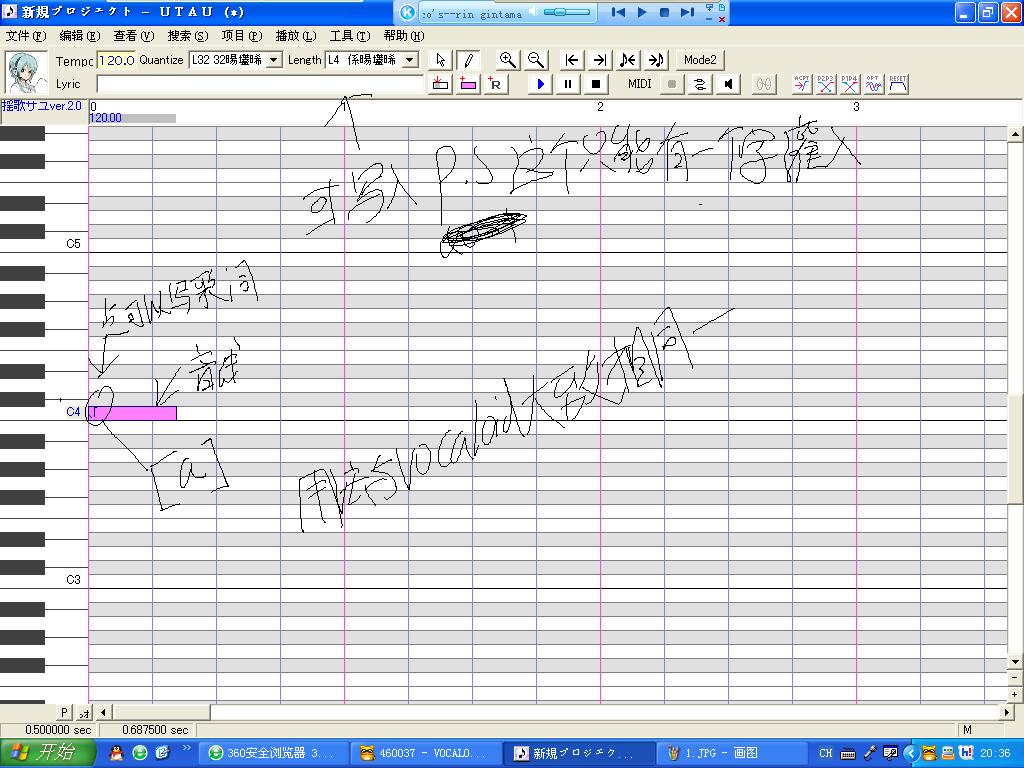Click the red-star note properties icon
Image resolution: width=1024 pixels, height=768 pixels.
[441, 84]
